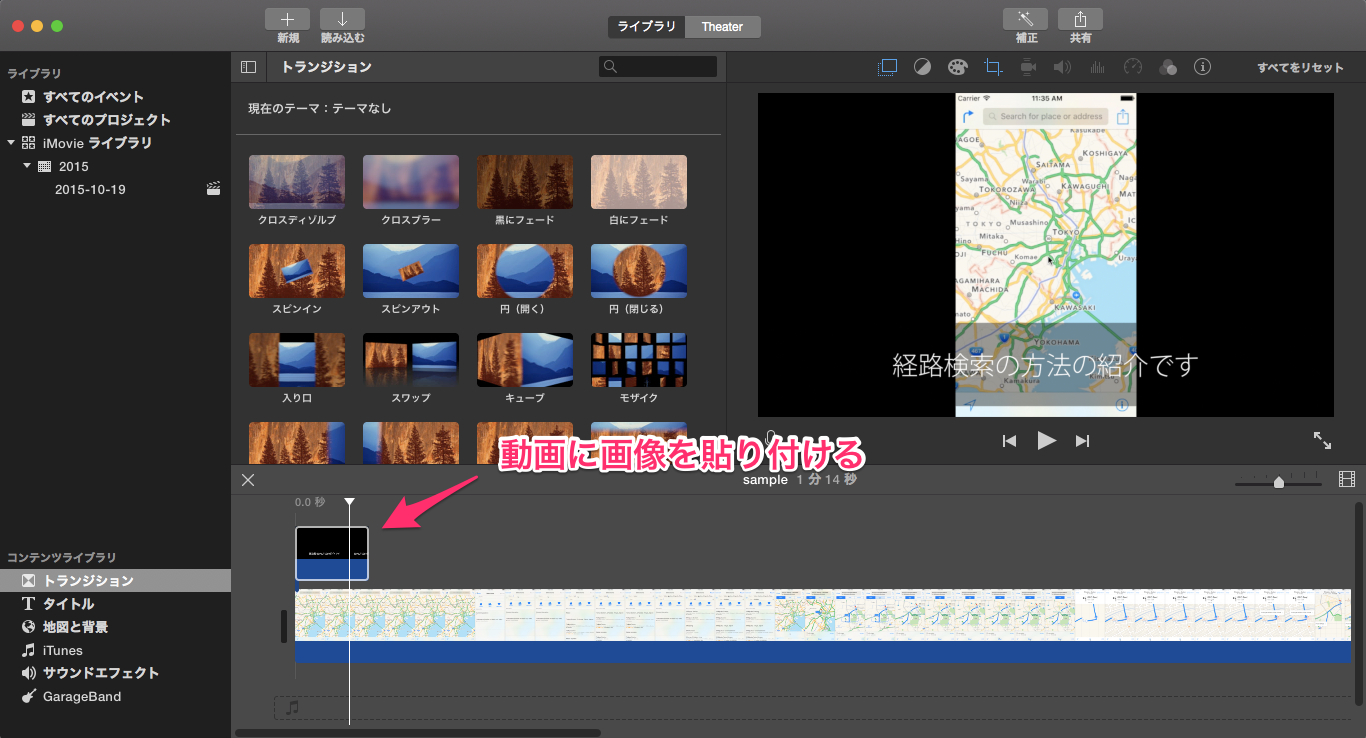Viewport: 1366px width, 738px height.
Task: Choose the スピンイン transition thumbnail
Action: click(297, 271)
